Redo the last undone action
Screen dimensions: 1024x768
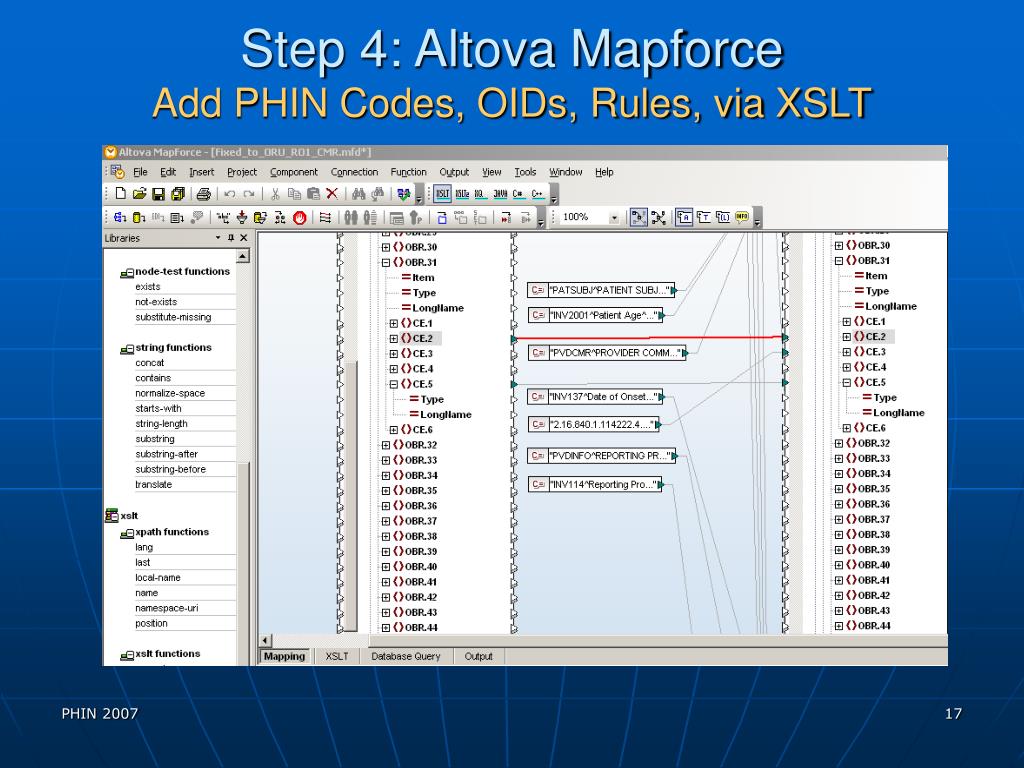pos(249,193)
